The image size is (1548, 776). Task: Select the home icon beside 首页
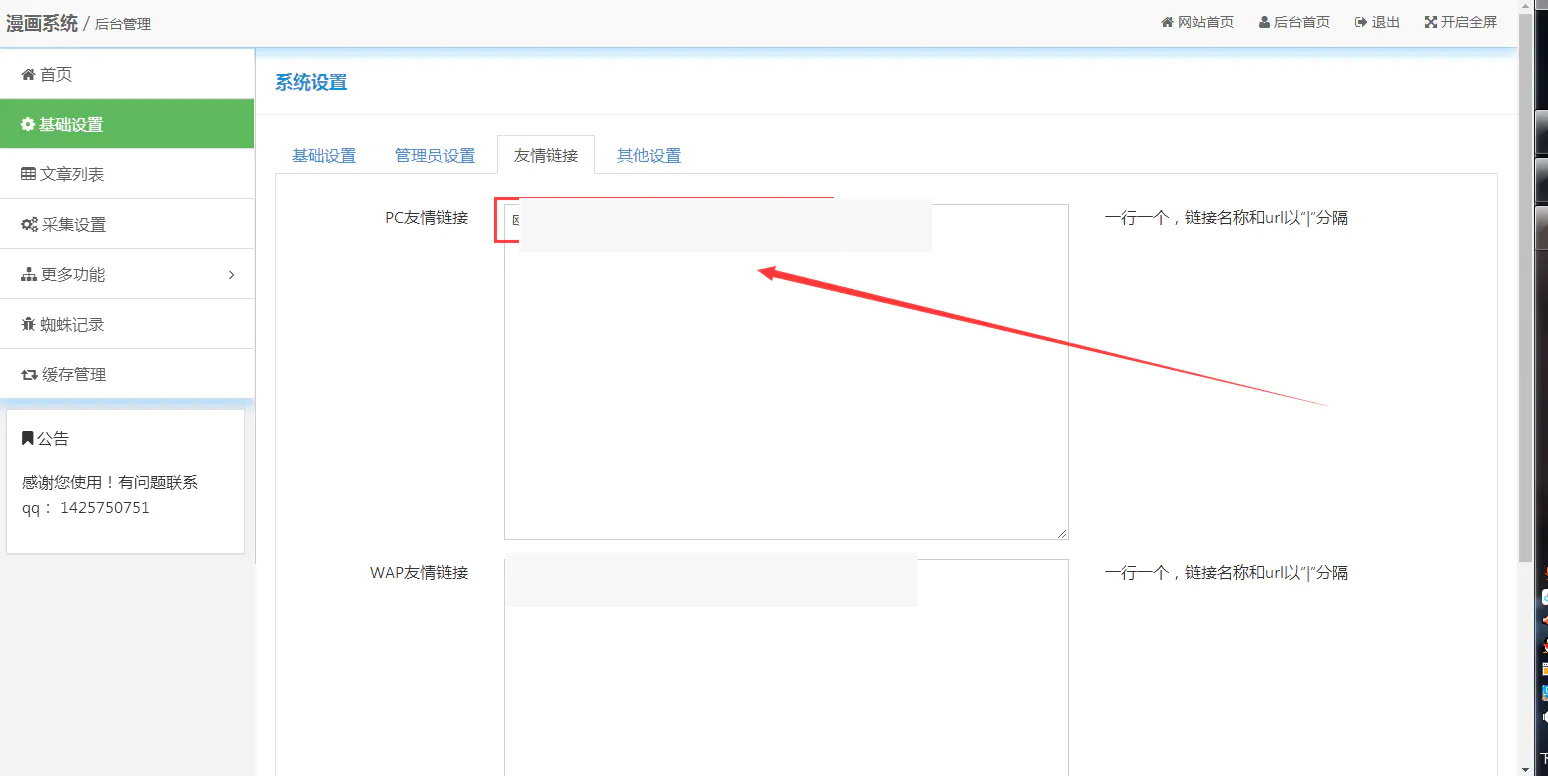coord(27,73)
